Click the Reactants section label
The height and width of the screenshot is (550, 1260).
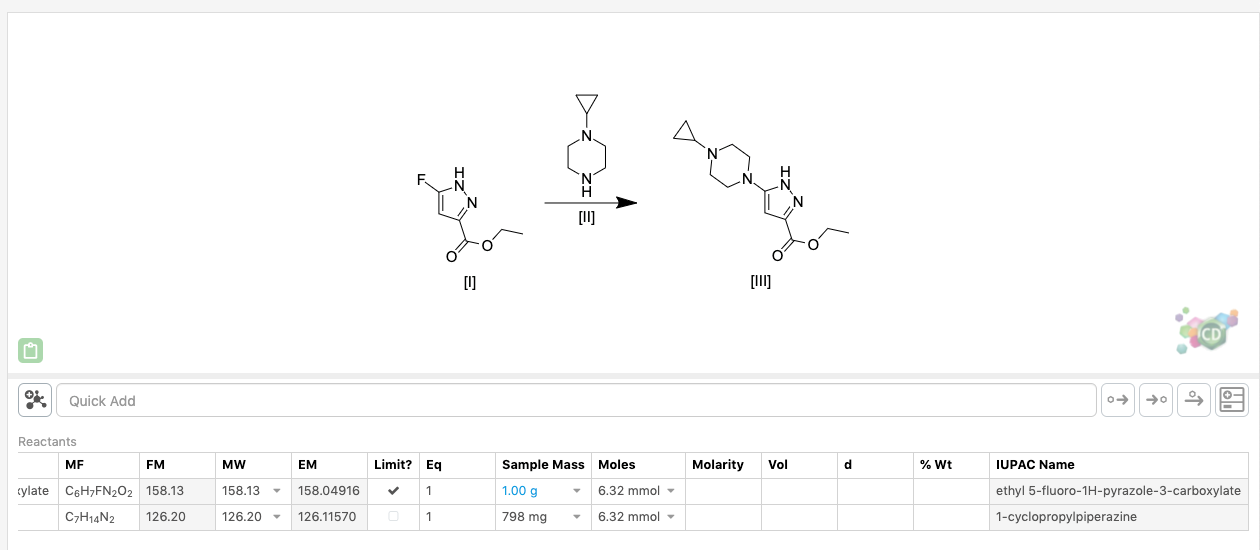(47, 441)
